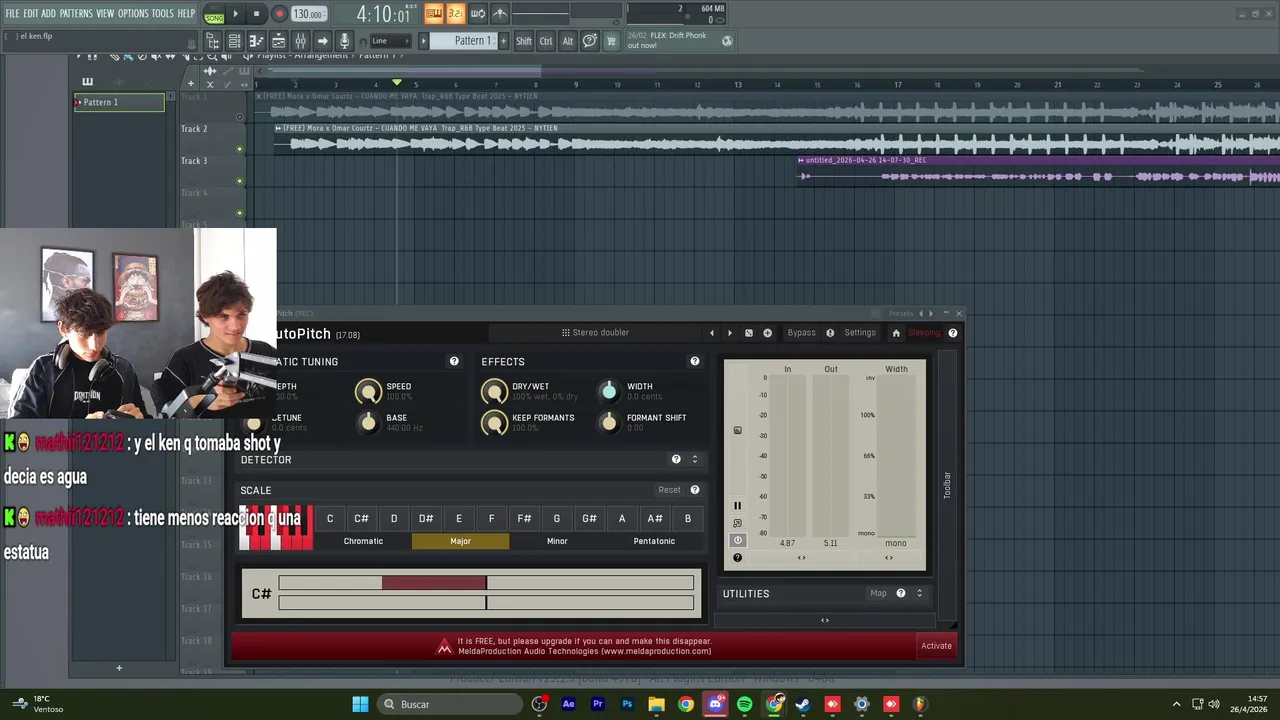Toggle the F# note in scale
Screen dimensions: 1280x720
tap(524, 518)
